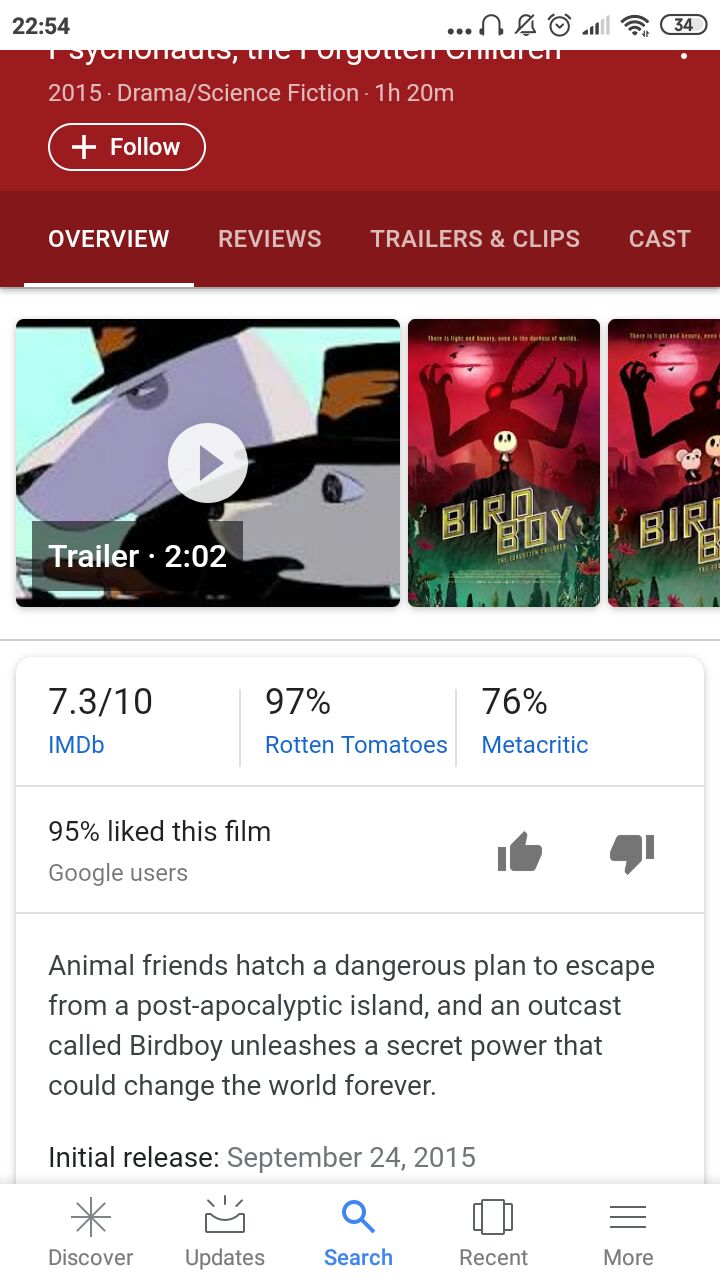Viewport: 720px width, 1280px height.
Task: Select the Search magnifier icon
Action: pyautogui.click(x=358, y=1217)
